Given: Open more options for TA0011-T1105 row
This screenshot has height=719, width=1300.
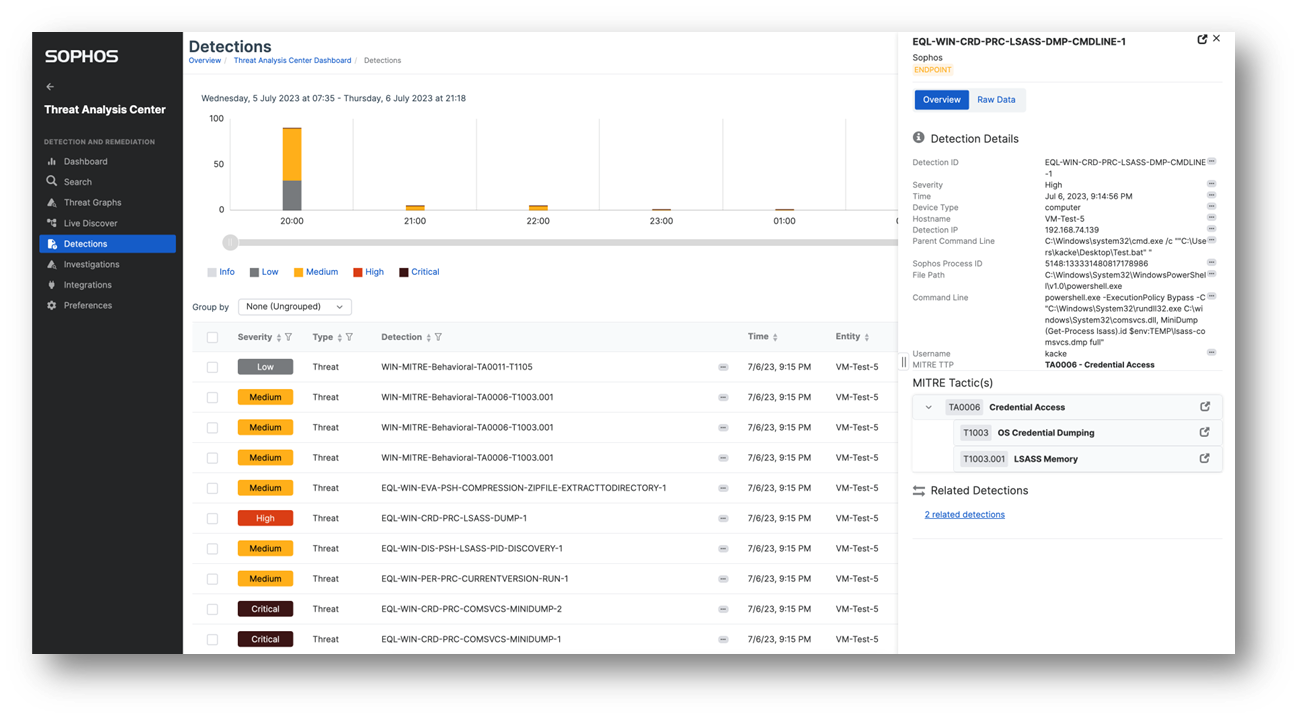Looking at the screenshot, I should [x=723, y=367].
